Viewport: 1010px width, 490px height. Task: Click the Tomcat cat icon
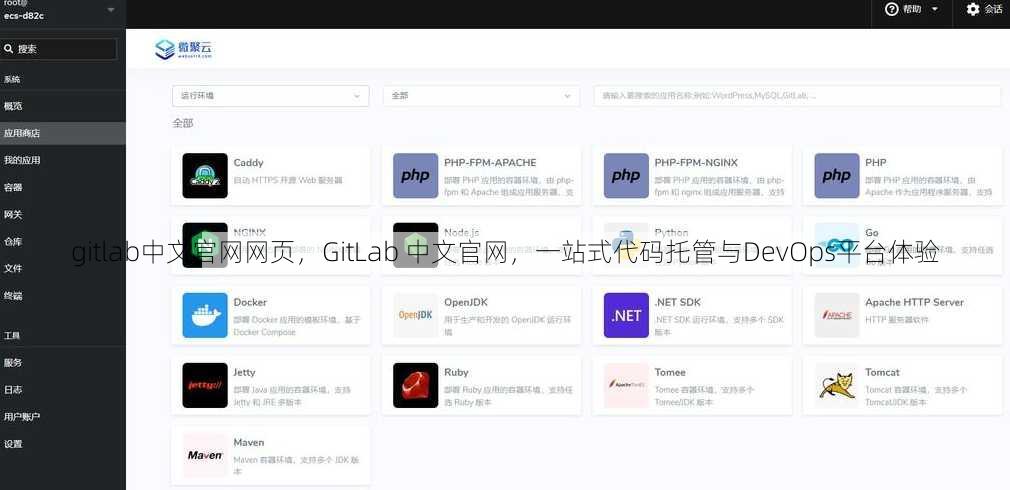(x=837, y=385)
